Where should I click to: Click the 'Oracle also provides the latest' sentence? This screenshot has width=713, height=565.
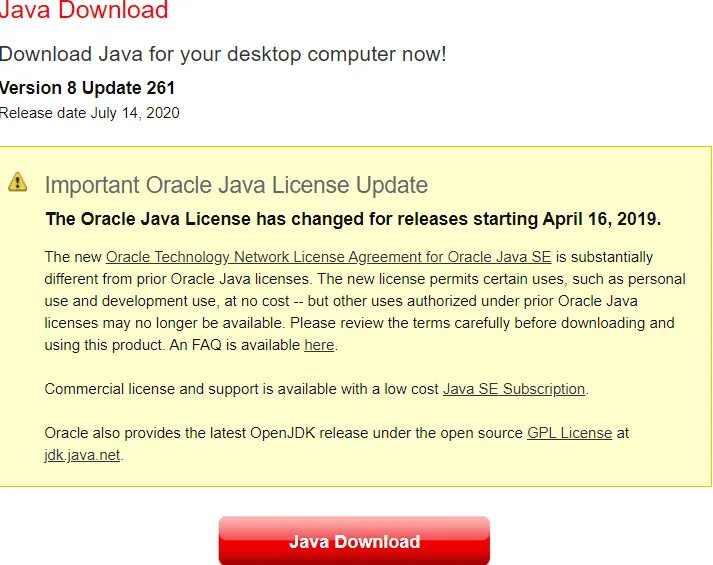[336, 444]
